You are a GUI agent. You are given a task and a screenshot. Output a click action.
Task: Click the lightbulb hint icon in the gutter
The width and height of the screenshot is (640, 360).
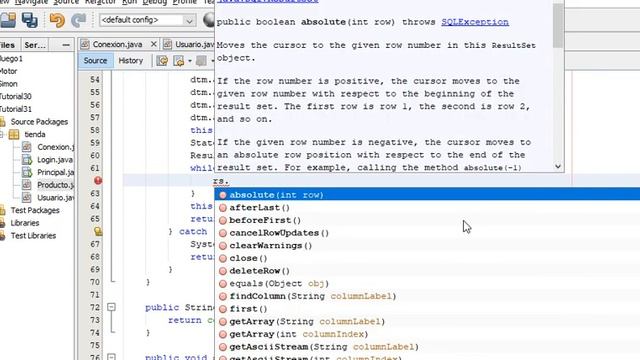click(x=98, y=231)
